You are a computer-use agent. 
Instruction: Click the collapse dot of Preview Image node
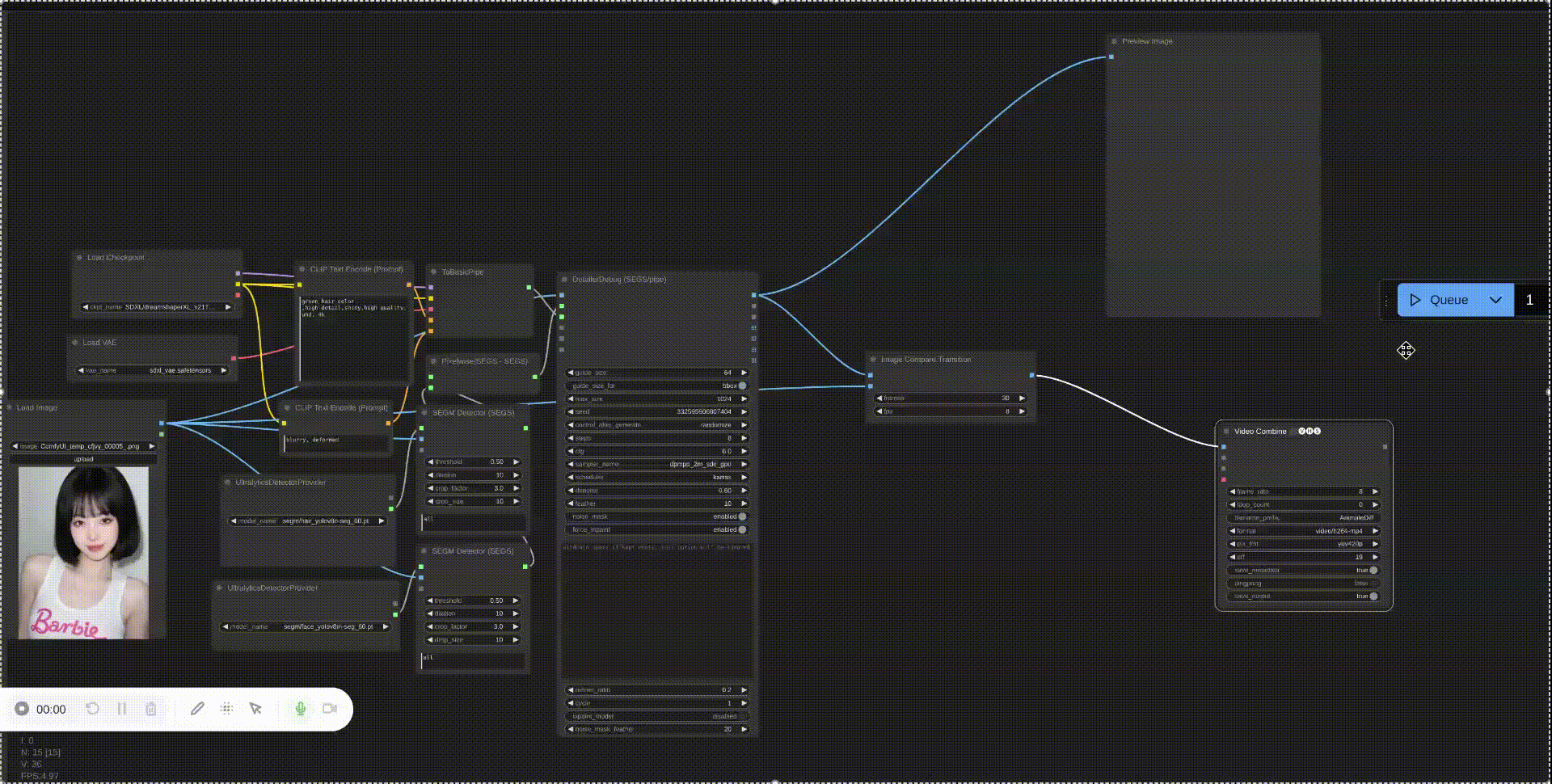click(x=1114, y=41)
